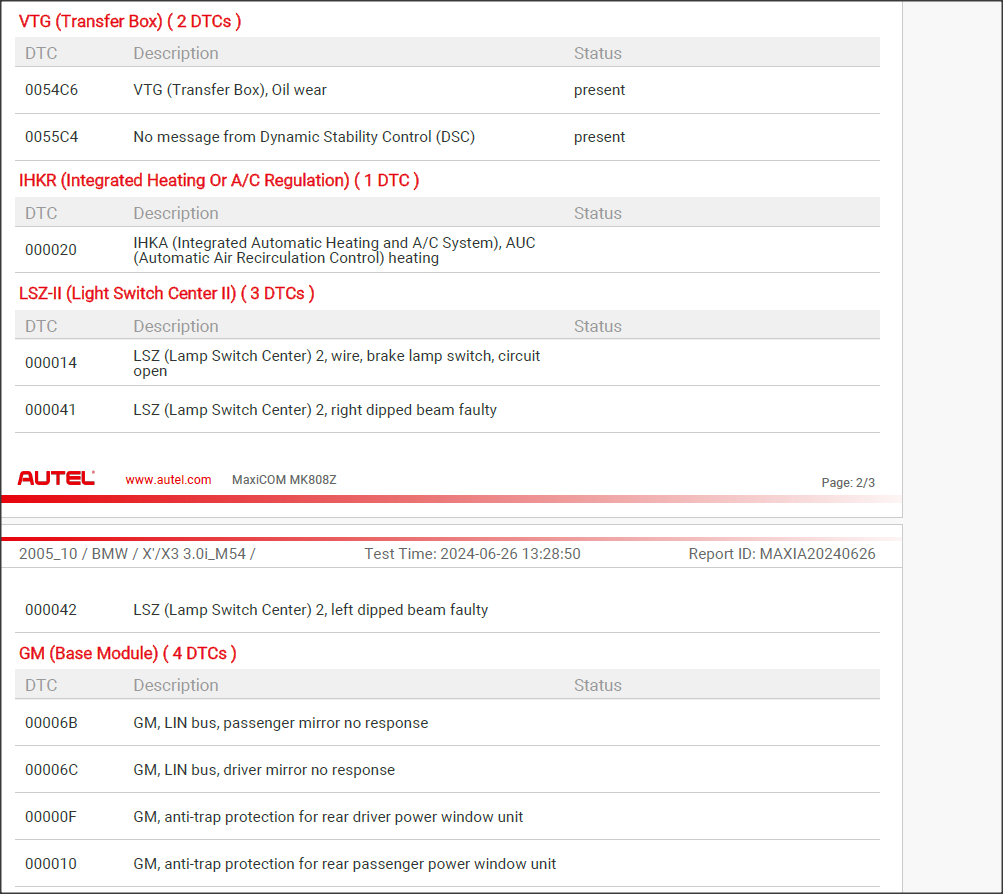The image size is (1003, 894).
Task: Click 'present' status for code 0054C6
Action: [x=599, y=90]
